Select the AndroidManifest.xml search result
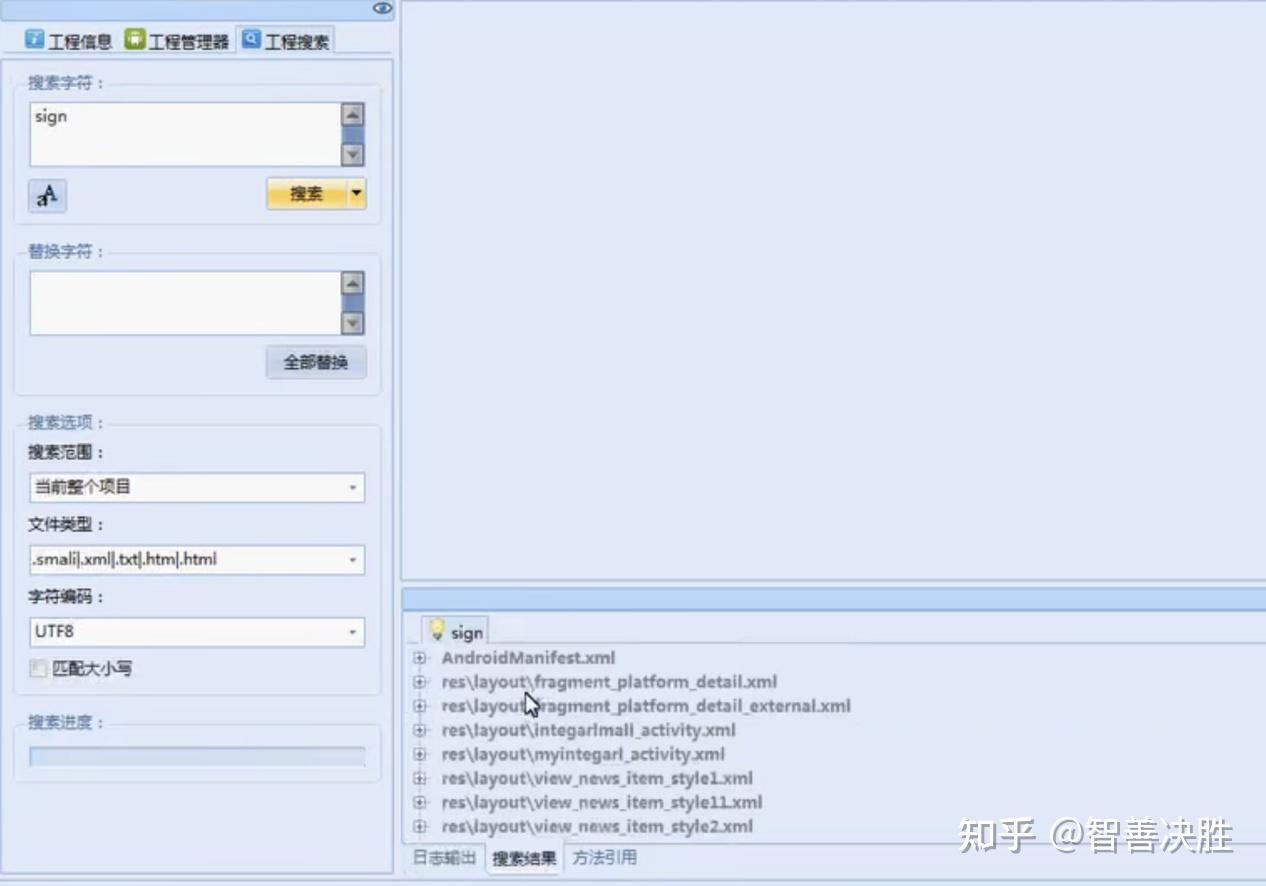Viewport: 1266px width, 886px height. pyautogui.click(x=528, y=658)
